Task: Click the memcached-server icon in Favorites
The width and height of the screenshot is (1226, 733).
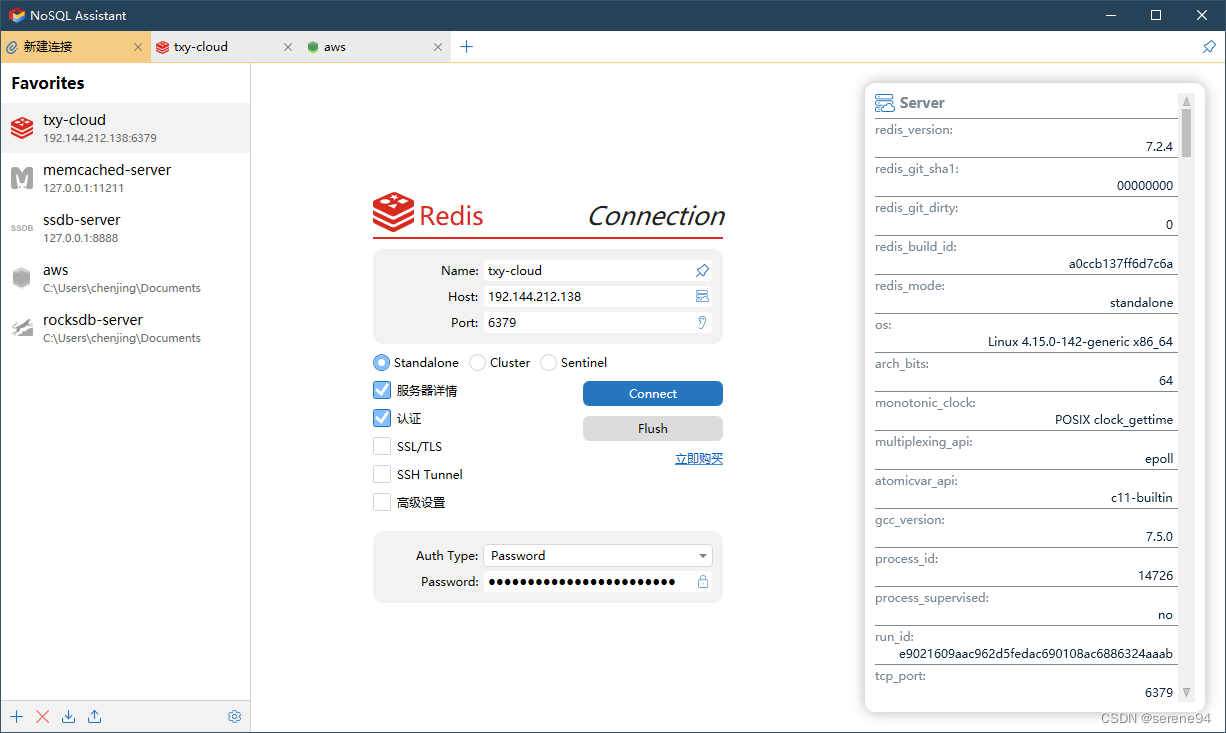Action: (x=22, y=178)
